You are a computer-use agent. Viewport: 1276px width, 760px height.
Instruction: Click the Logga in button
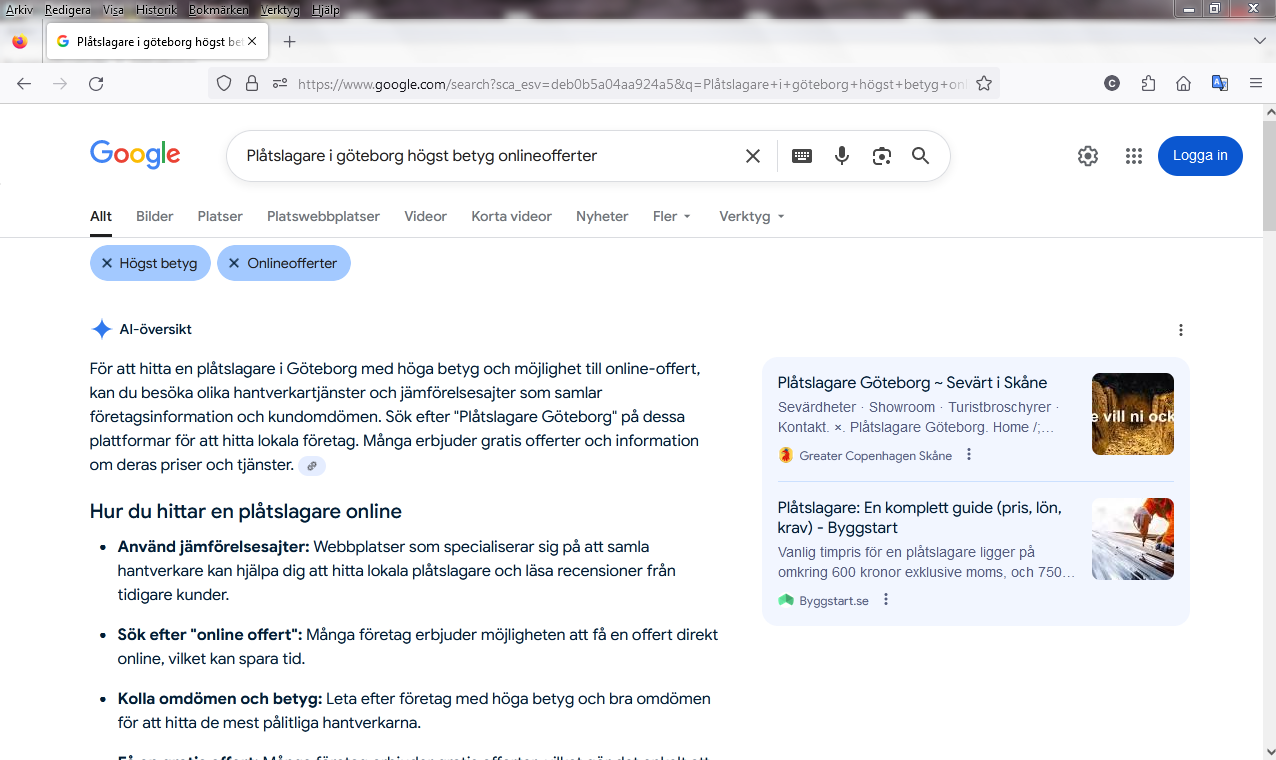(1200, 156)
